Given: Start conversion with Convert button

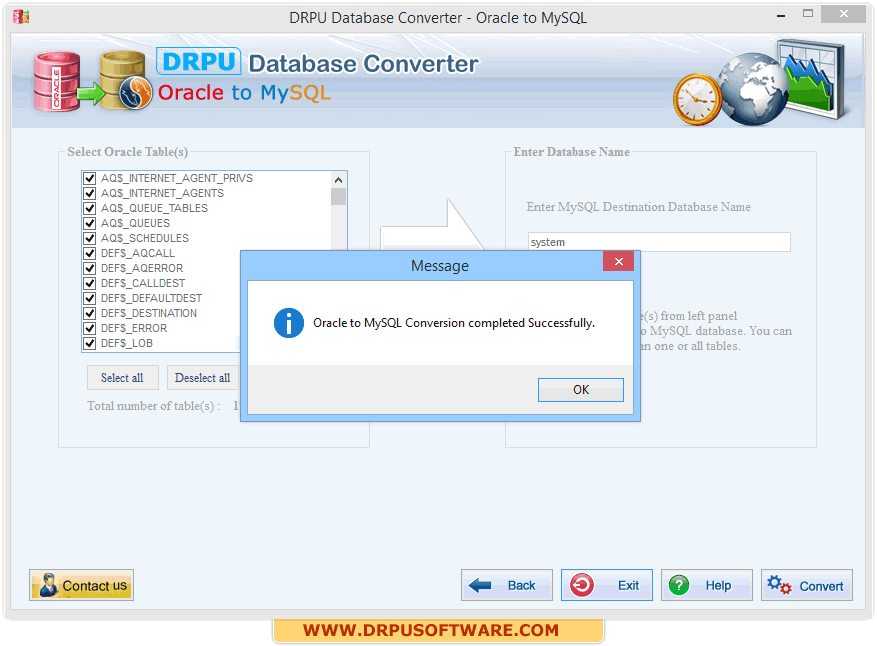Looking at the screenshot, I should click(x=807, y=585).
